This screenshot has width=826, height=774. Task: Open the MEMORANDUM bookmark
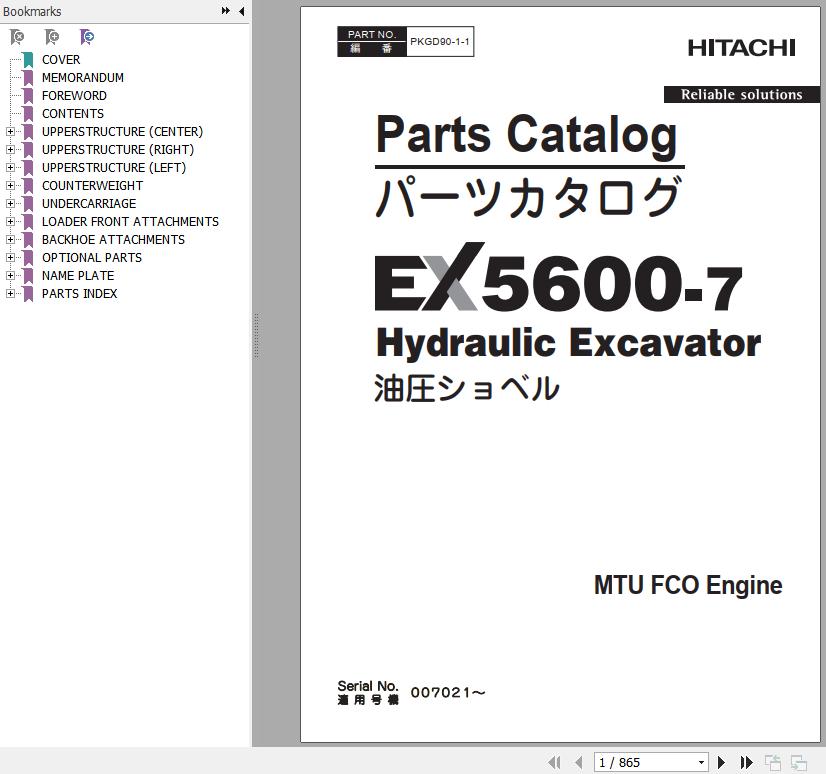(x=83, y=77)
